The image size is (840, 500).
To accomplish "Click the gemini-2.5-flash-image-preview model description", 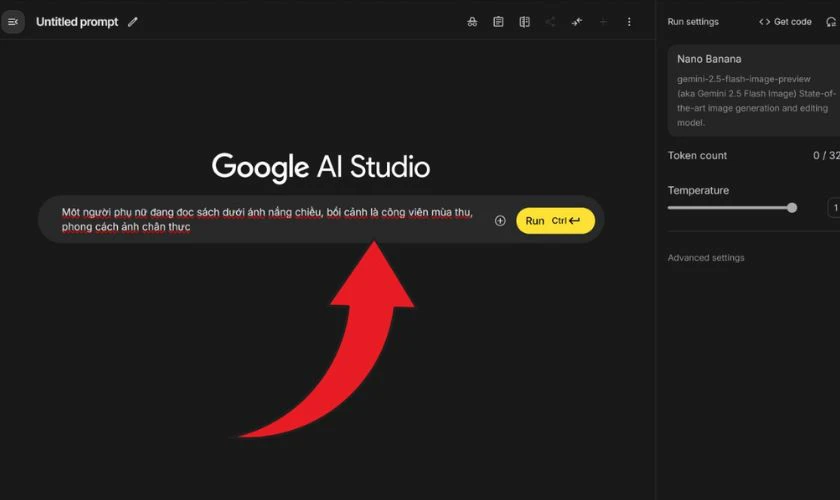I will (755, 101).
